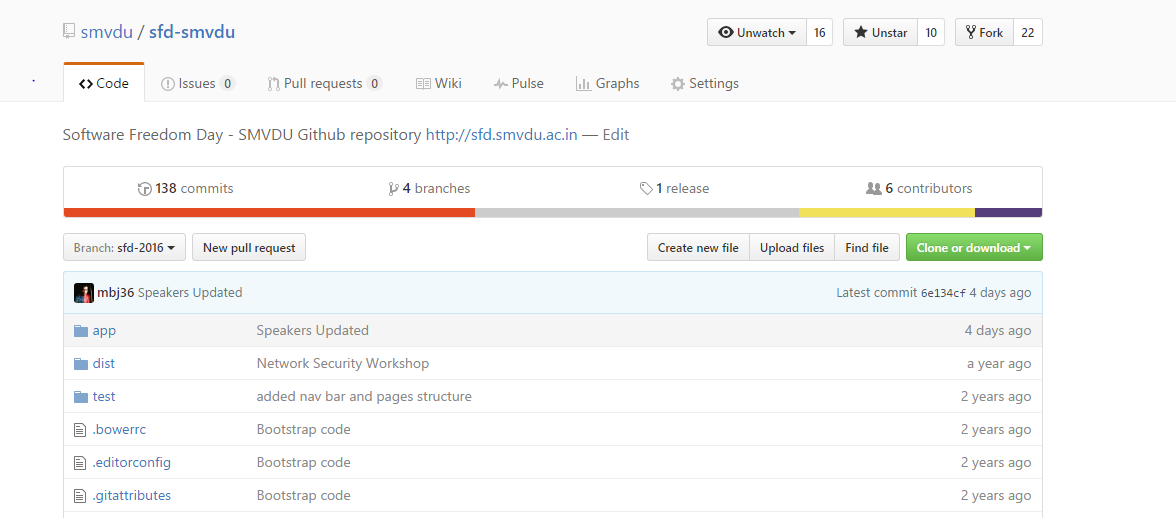Image resolution: width=1176 pixels, height=518 pixels.
Task: Click Upload files button
Action: point(792,247)
